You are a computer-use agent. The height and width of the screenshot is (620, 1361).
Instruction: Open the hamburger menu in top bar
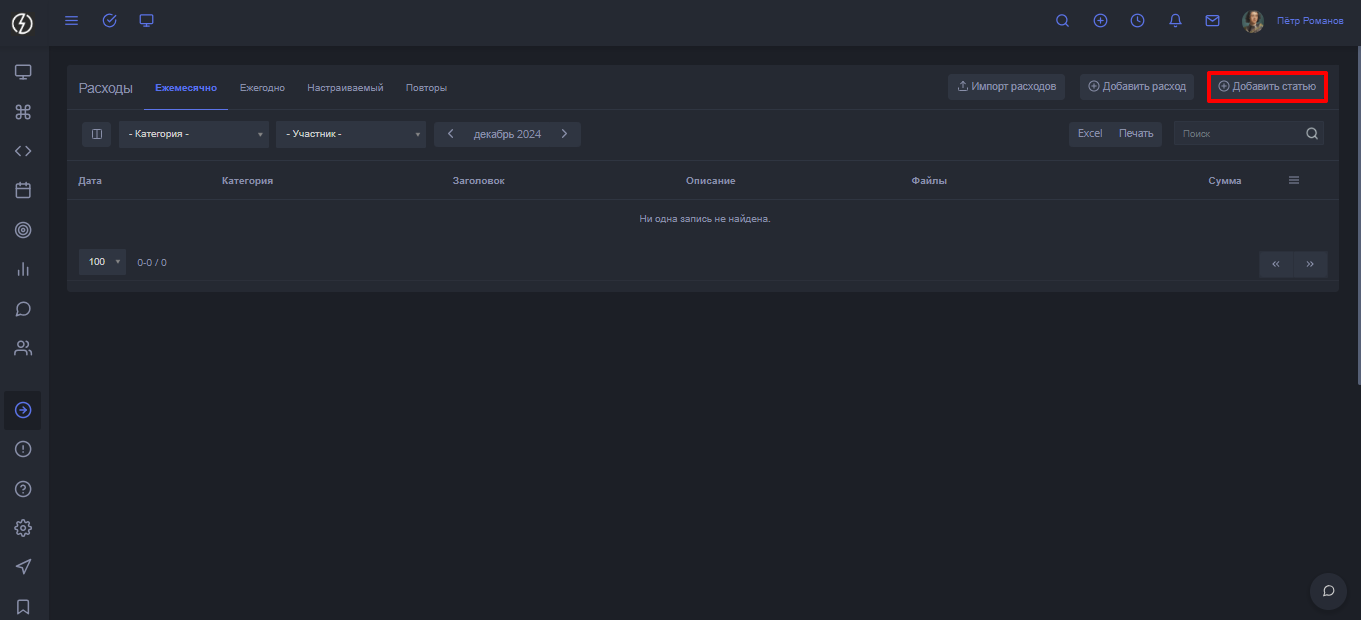tap(71, 20)
